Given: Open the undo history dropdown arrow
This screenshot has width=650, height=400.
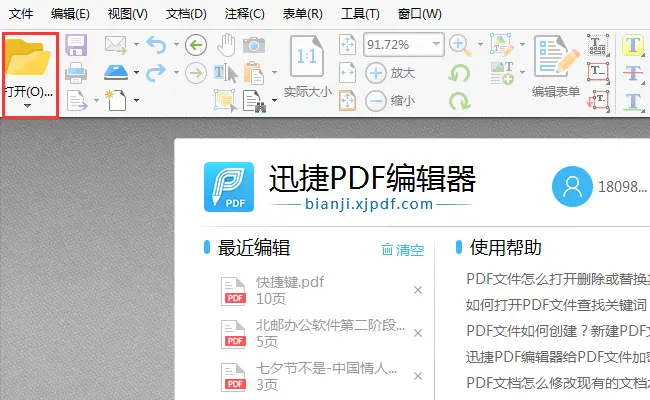Looking at the screenshot, I should point(176,44).
